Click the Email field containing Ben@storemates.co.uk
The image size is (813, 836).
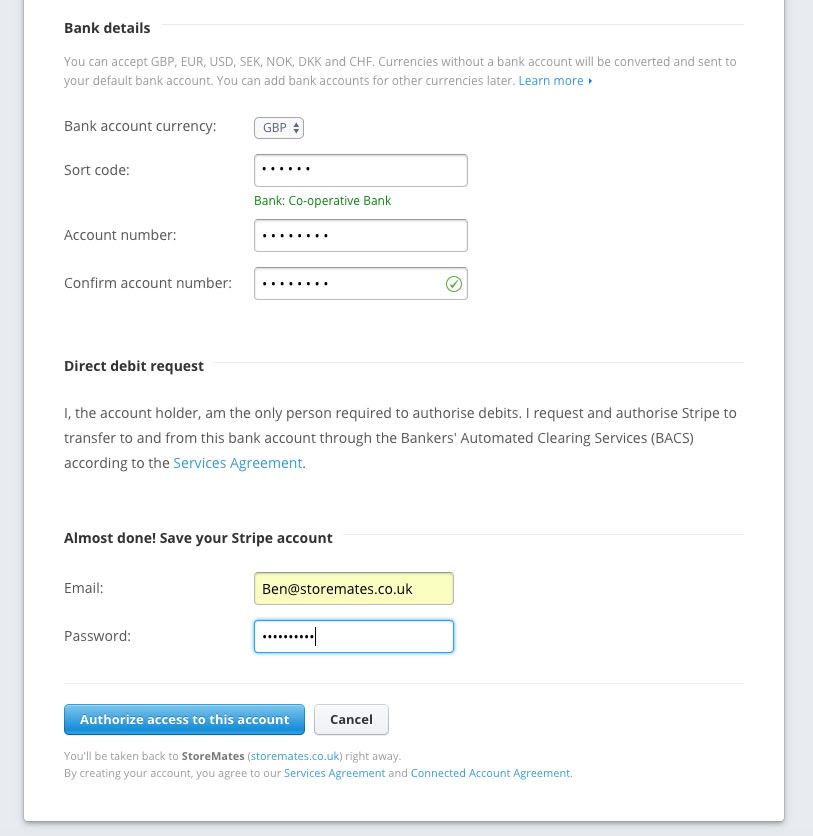click(x=353, y=589)
